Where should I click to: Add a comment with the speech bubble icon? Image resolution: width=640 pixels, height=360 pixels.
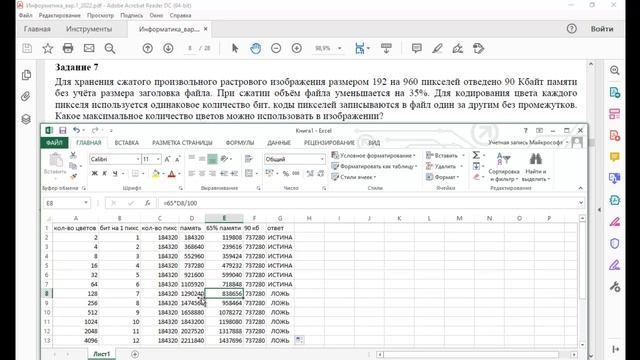pos(416,48)
